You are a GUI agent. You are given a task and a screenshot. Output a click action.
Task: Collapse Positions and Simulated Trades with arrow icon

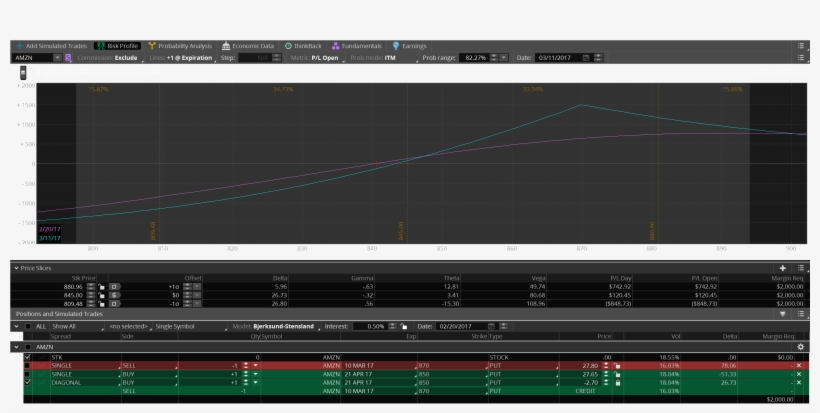(782, 314)
